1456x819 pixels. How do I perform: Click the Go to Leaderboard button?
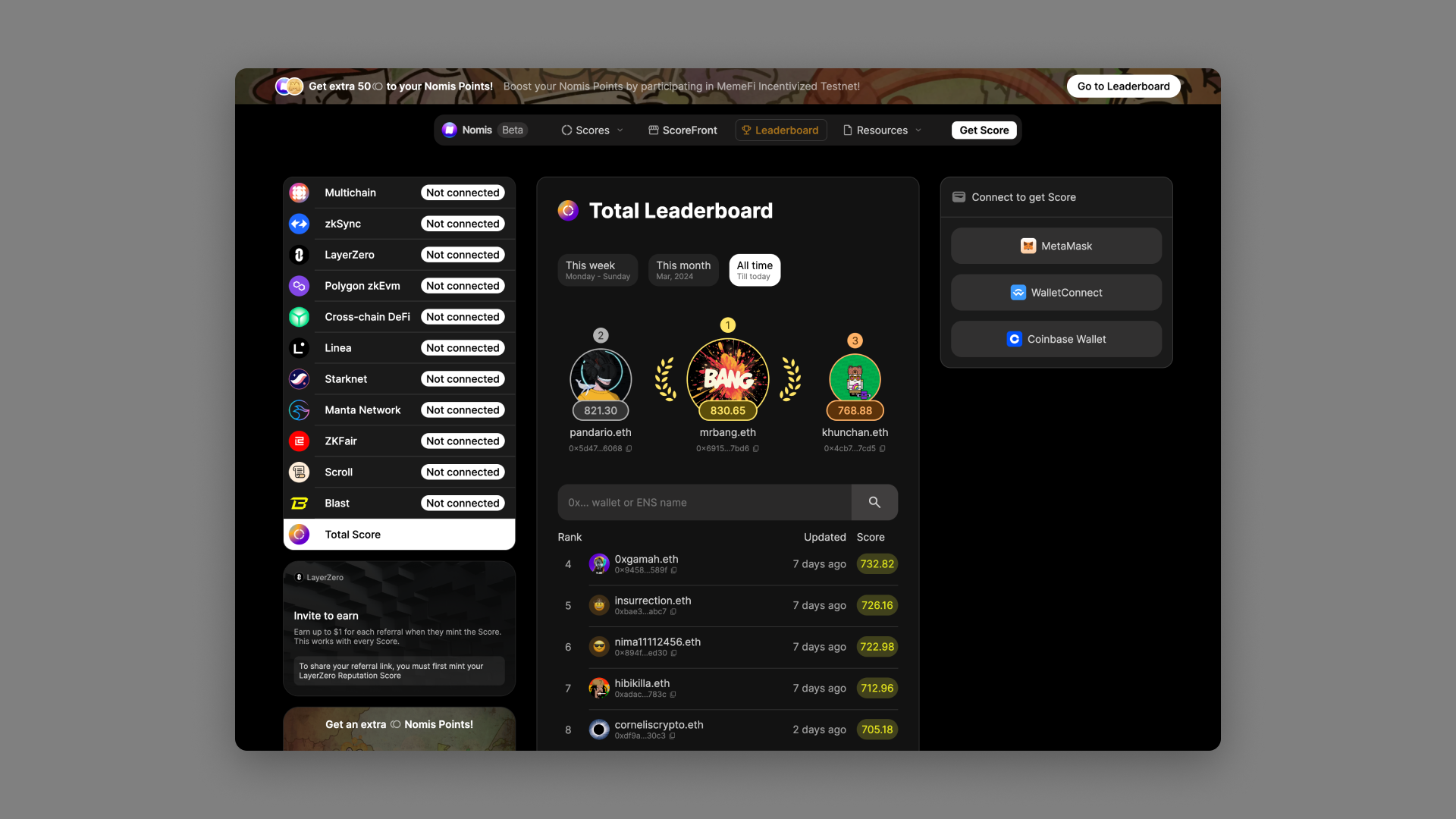tap(1124, 86)
